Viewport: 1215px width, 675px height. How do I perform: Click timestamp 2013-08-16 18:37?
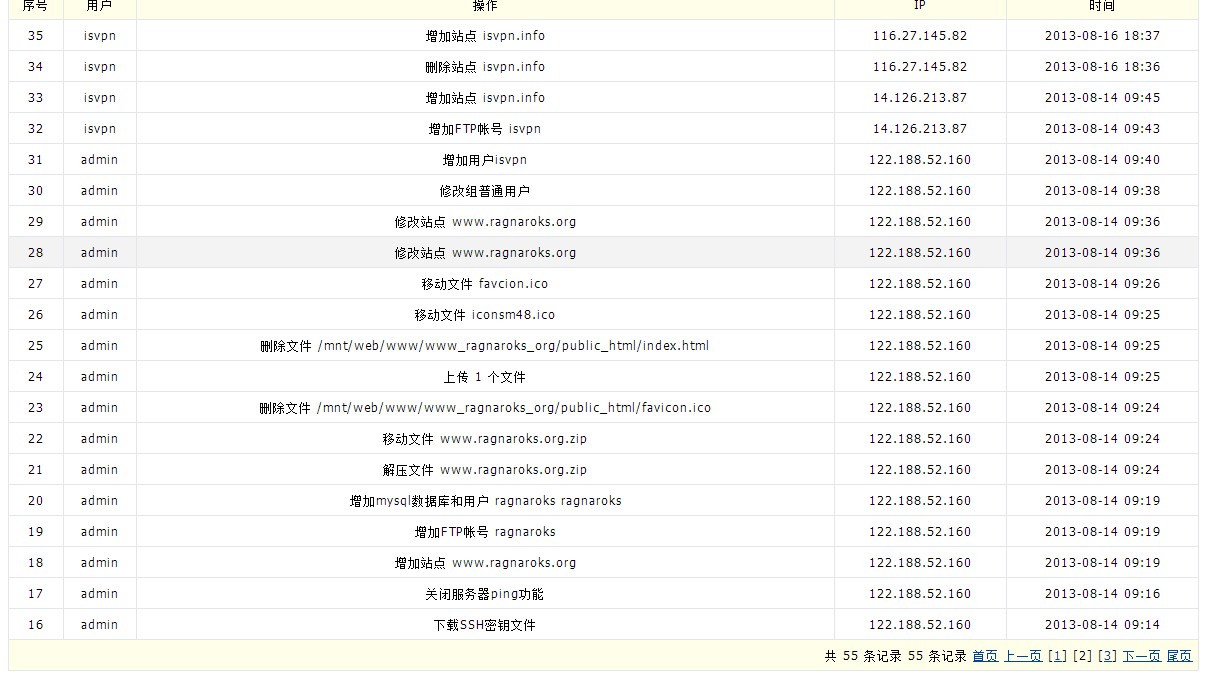coord(1102,36)
